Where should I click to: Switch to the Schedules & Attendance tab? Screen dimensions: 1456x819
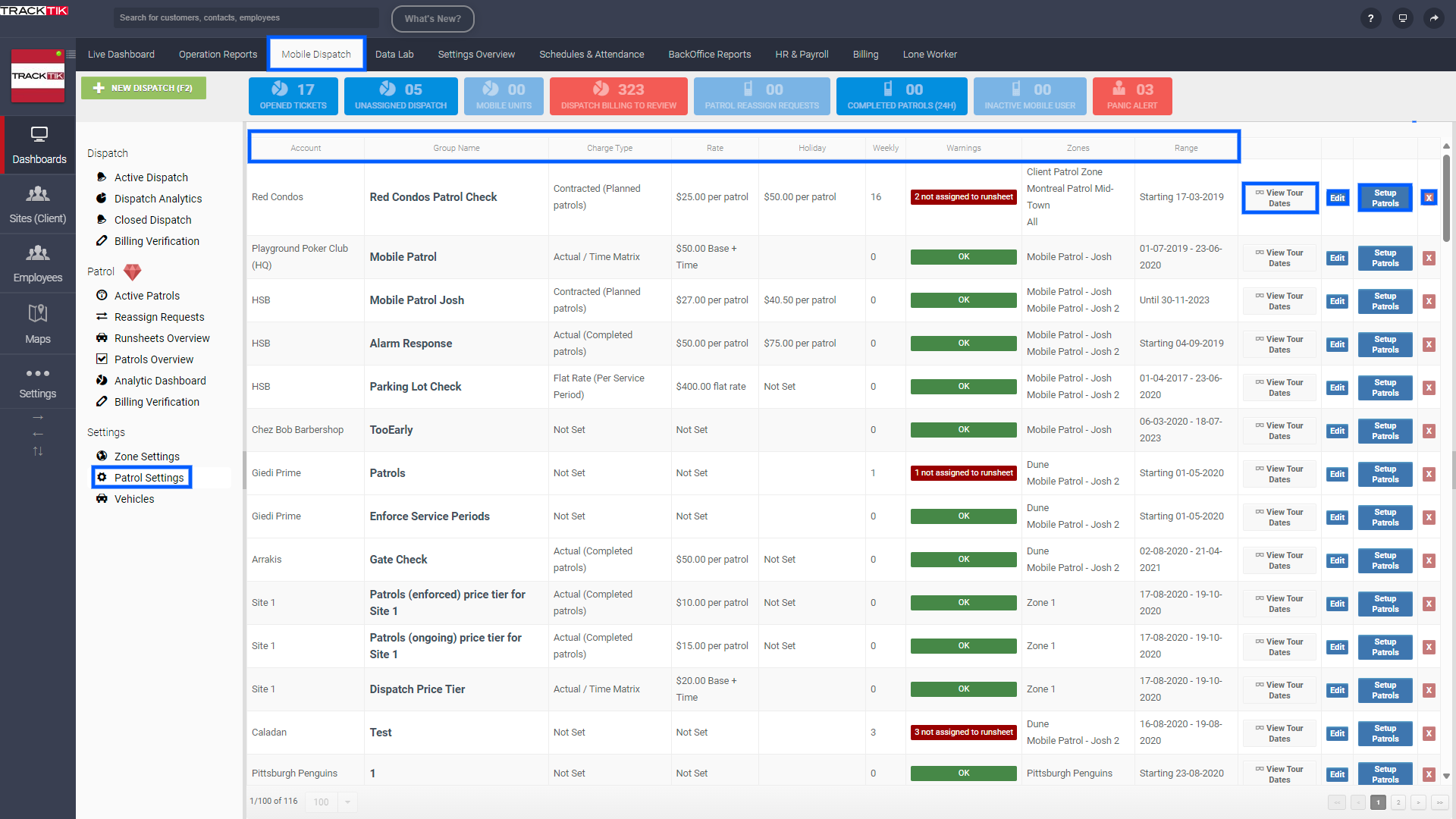(591, 54)
